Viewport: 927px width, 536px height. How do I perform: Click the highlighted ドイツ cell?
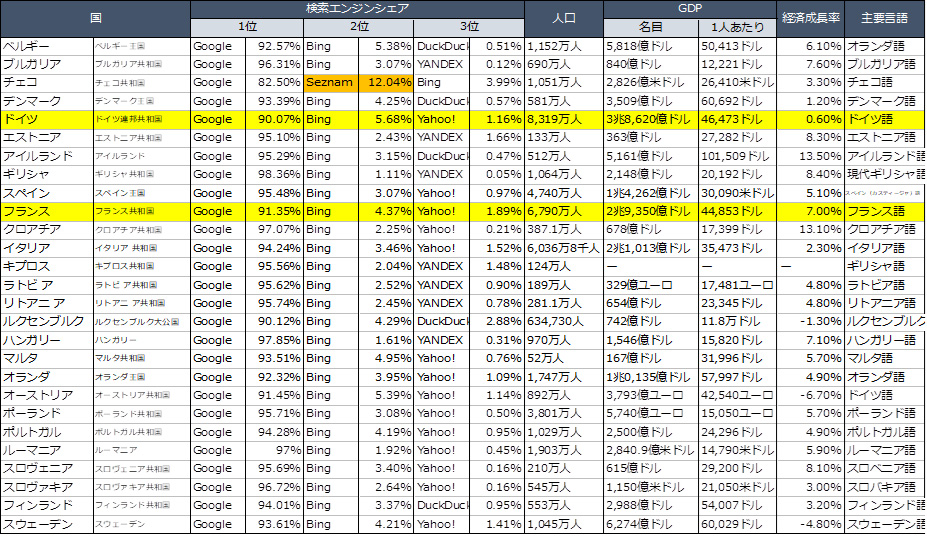tap(47, 119)
